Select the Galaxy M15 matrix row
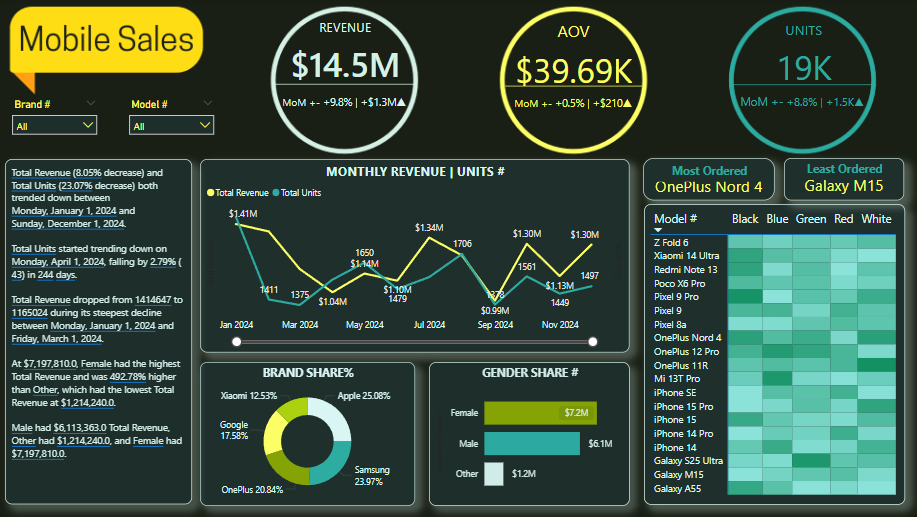Image resolution: width=917 pixels, height=517 pixels. click(x=774, y=474)
